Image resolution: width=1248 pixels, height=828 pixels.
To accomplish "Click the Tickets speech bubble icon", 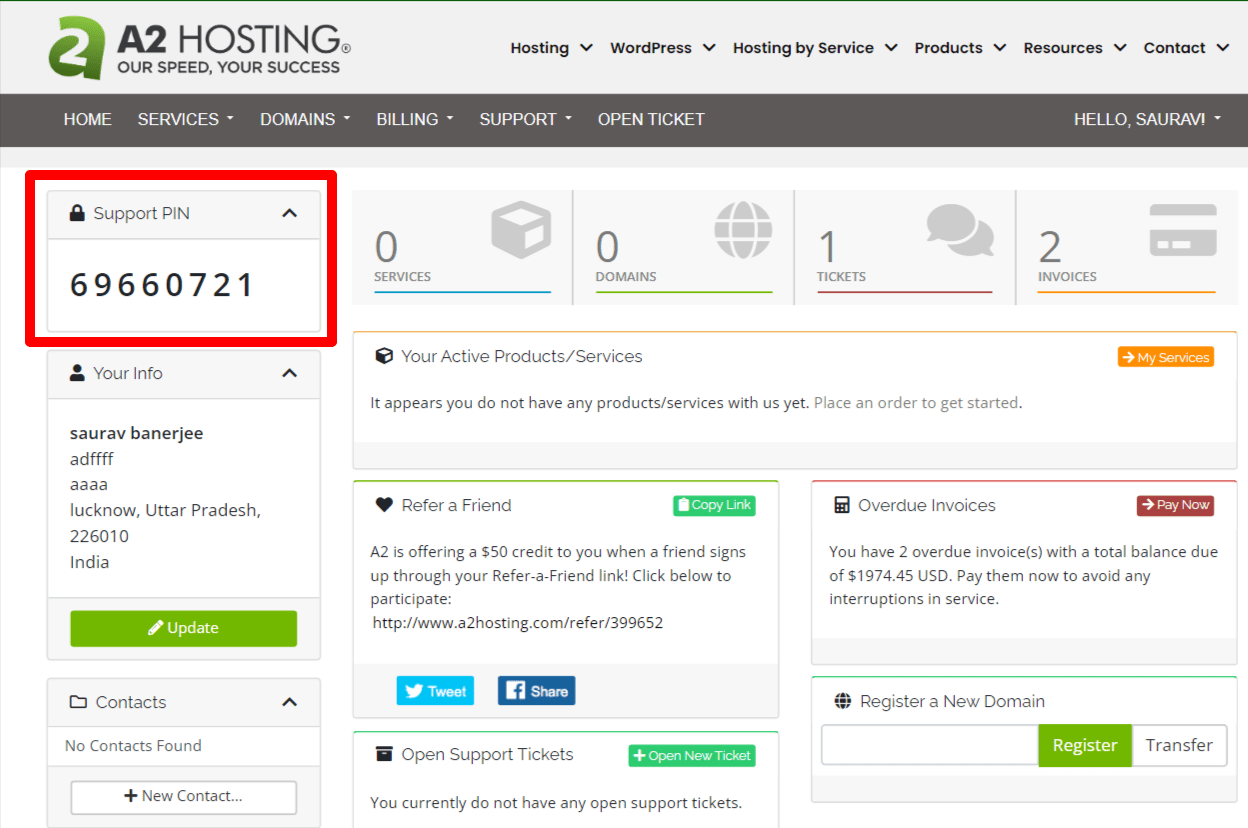I will point(958,230).
